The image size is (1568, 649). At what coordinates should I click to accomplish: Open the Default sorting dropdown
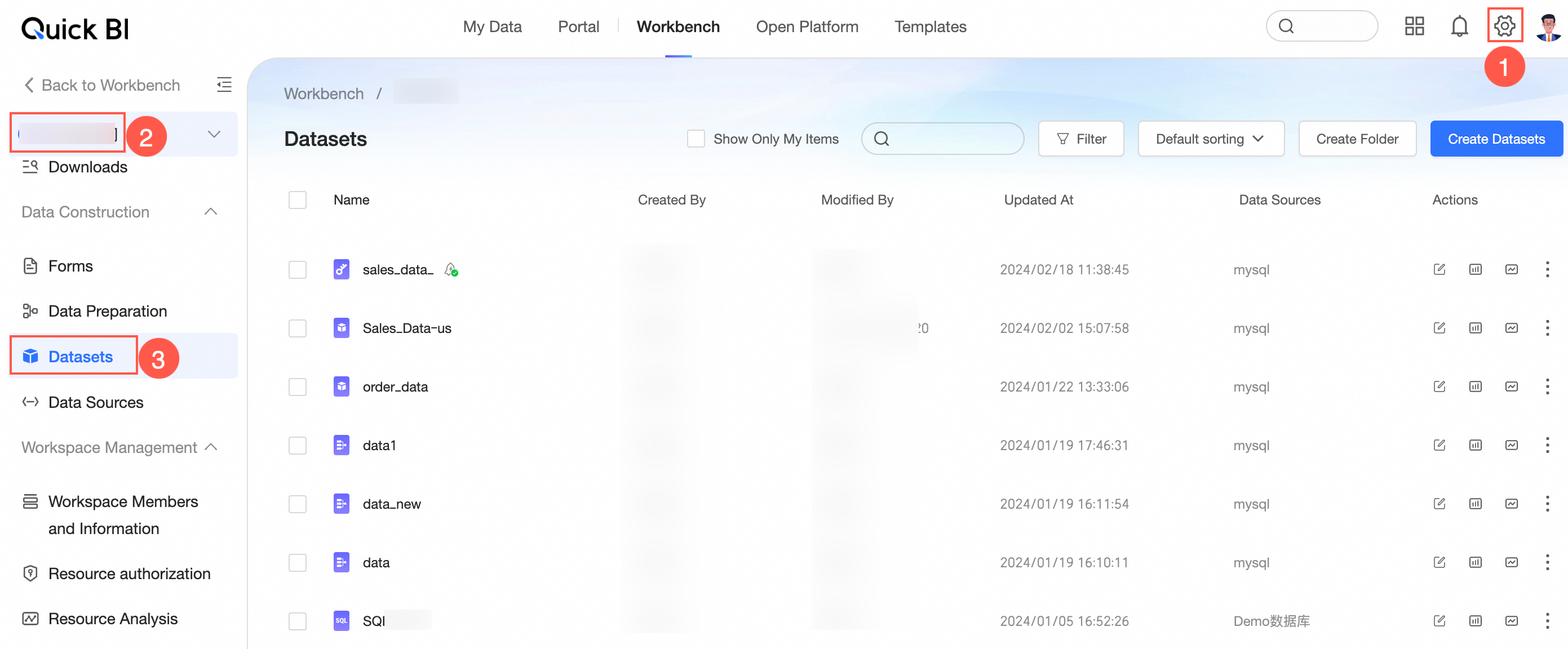[1210, 139]
